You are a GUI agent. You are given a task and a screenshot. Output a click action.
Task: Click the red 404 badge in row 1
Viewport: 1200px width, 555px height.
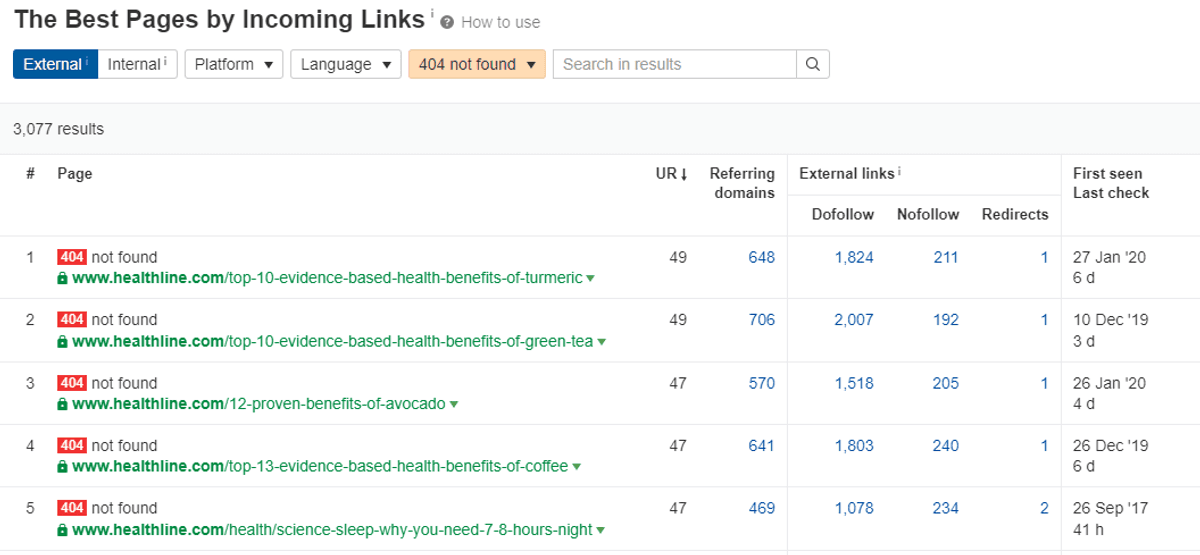(72, 257)
